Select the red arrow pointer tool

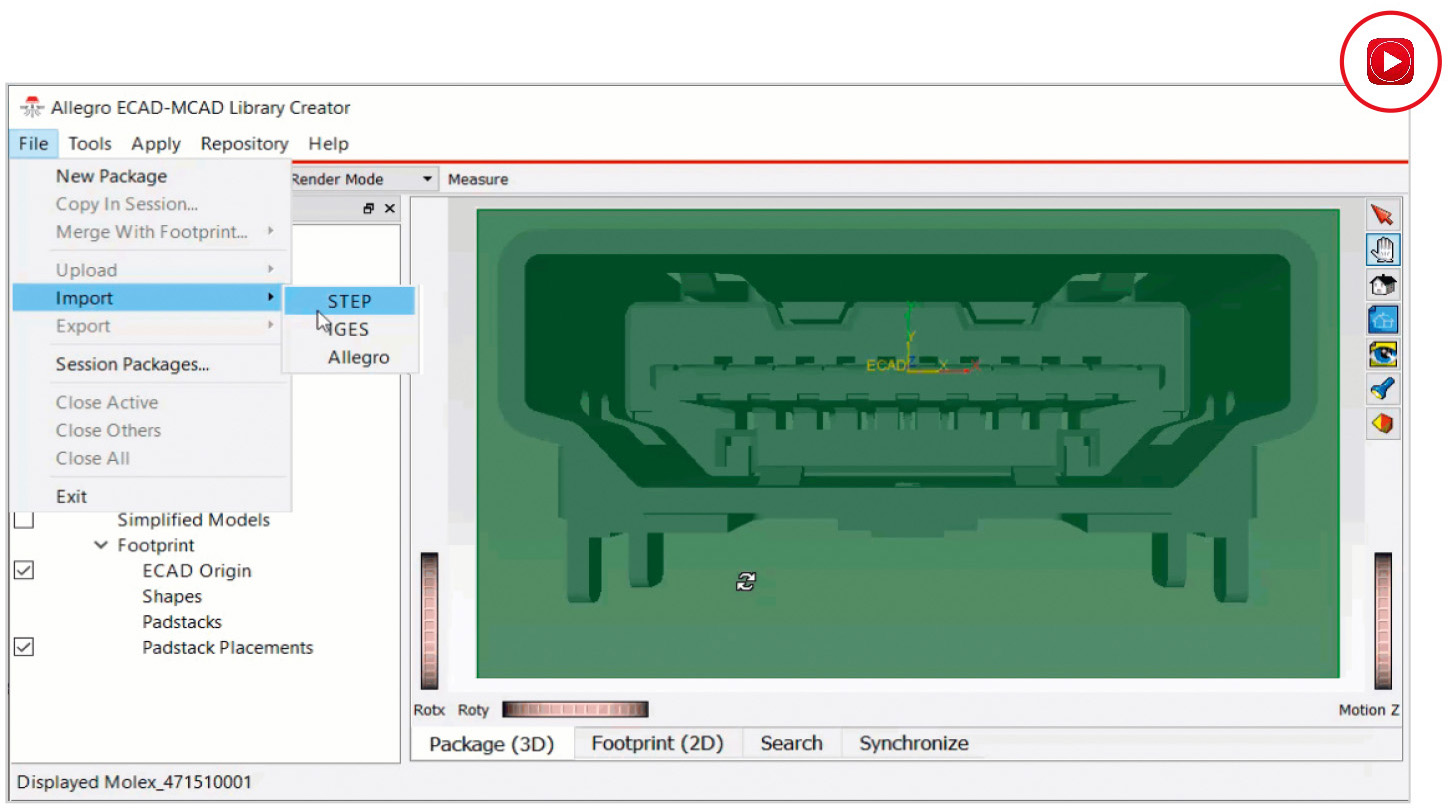click(1383, 215)
